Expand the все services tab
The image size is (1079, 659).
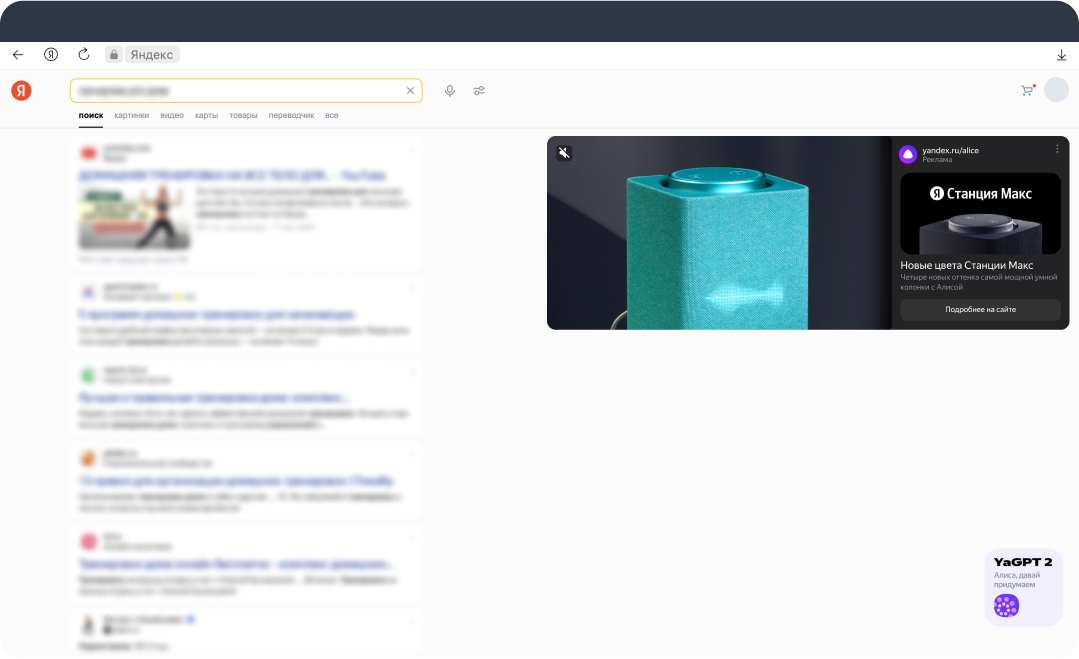tap(332, 116)
